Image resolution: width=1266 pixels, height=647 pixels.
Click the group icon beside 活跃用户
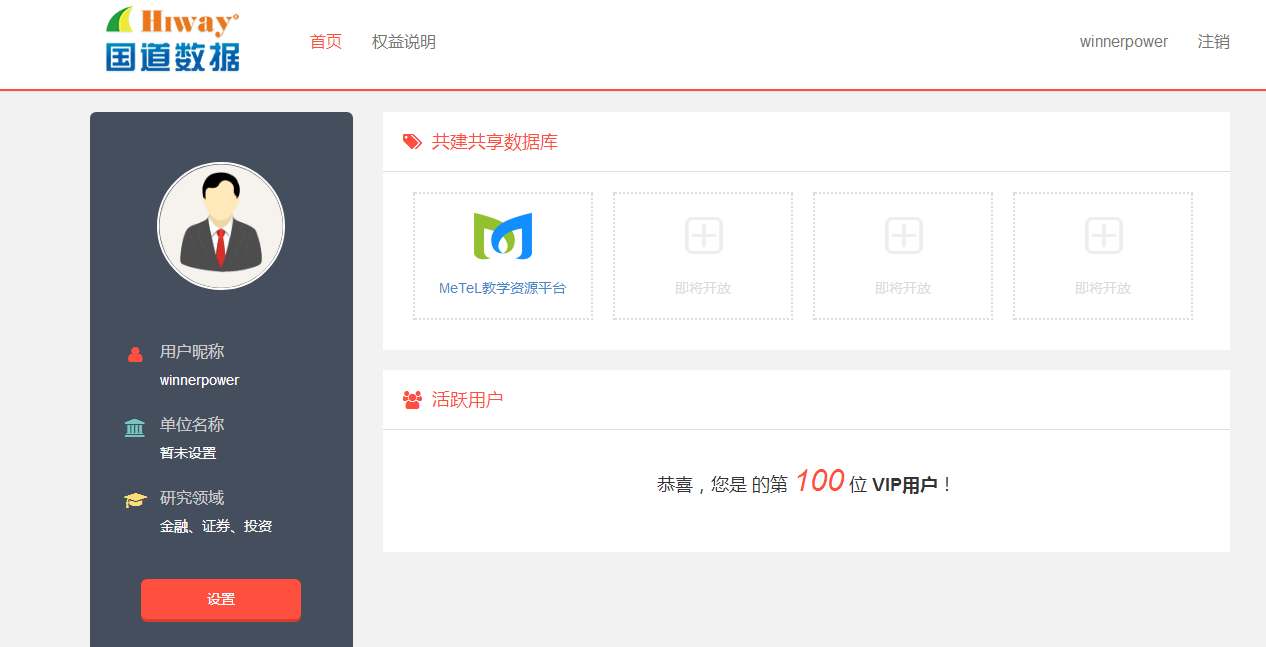[x=412, y=400]
